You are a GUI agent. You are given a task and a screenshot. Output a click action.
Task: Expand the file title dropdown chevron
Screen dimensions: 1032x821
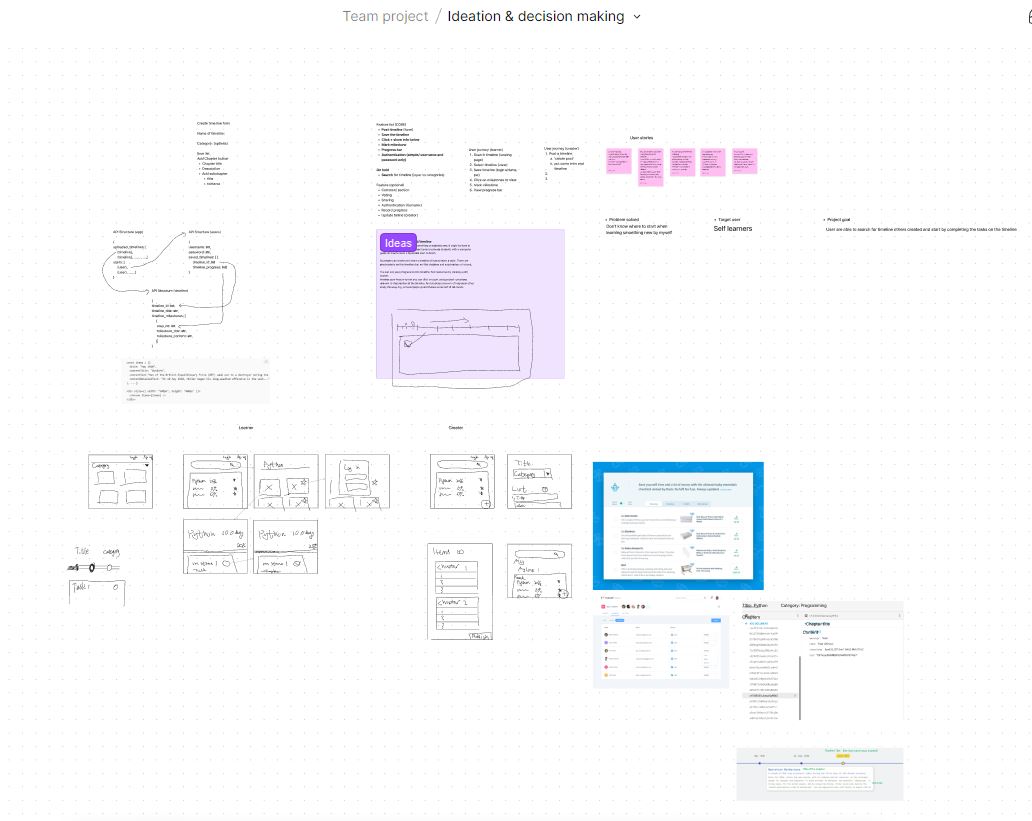click(x=637, y=17)
